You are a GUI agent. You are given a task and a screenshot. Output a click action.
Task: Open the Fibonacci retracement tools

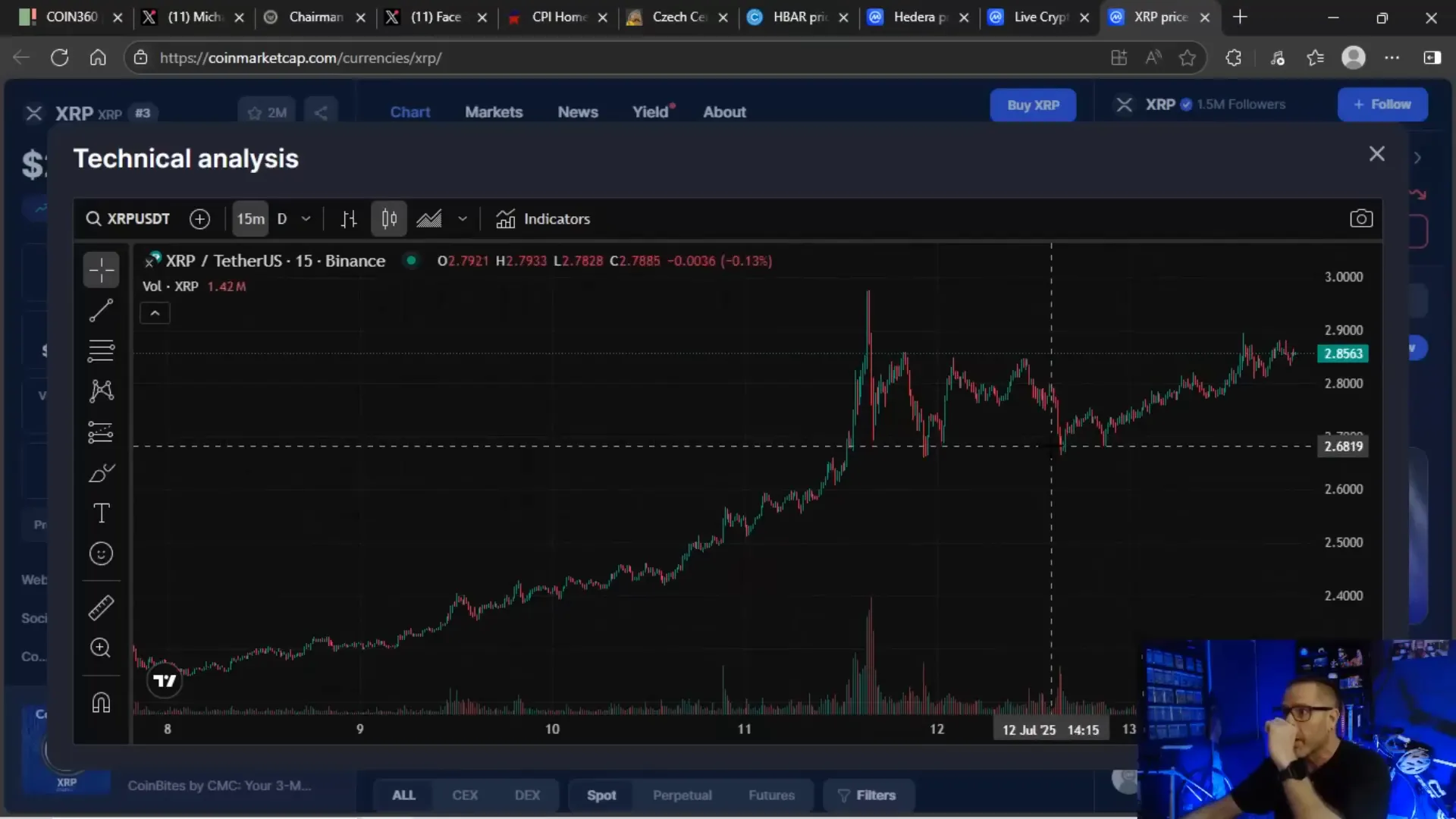pos(101,350)
